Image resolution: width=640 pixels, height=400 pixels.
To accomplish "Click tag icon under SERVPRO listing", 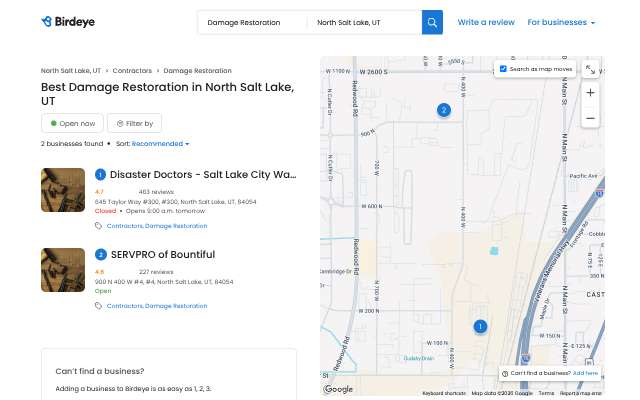I will (x=98, y=306).
